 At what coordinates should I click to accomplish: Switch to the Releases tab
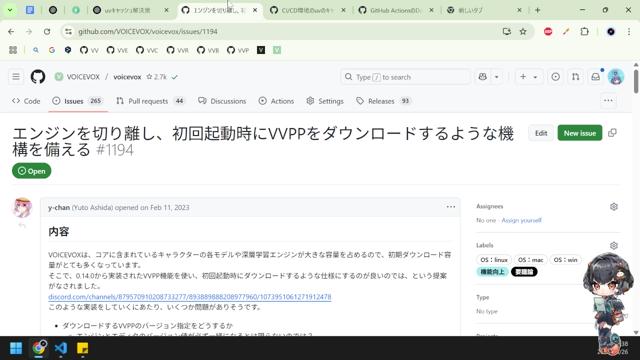tap(383, 101)
